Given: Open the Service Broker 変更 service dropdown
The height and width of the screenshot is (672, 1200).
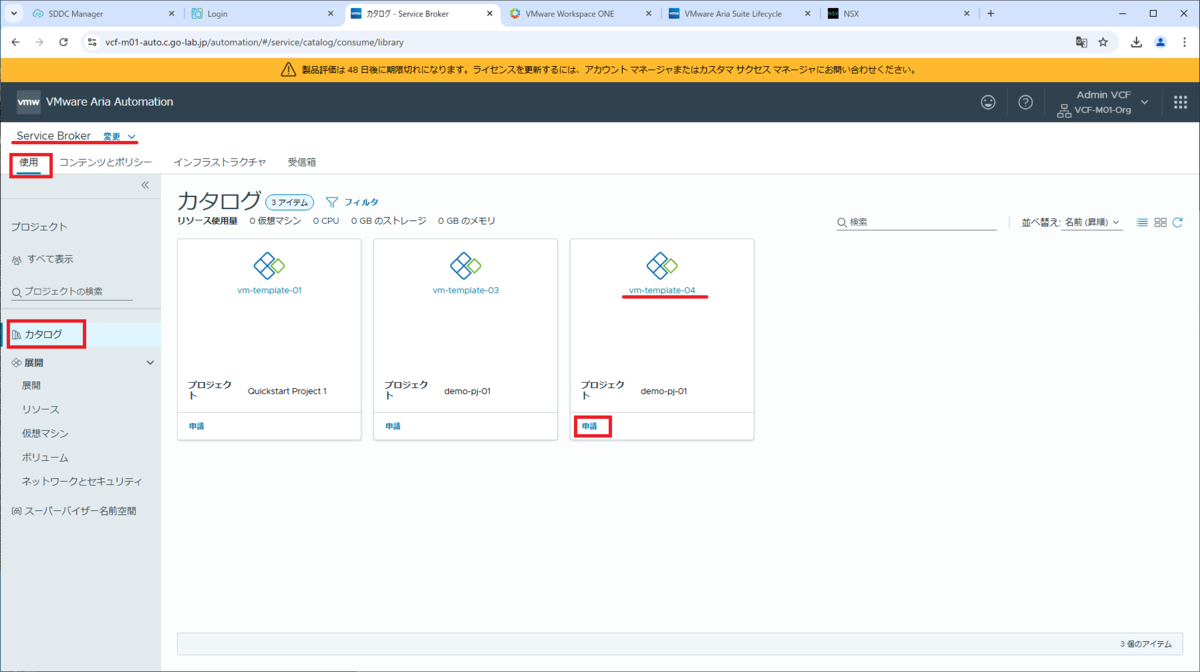Looking at the screenshot, I should click(x=120, y=137).
